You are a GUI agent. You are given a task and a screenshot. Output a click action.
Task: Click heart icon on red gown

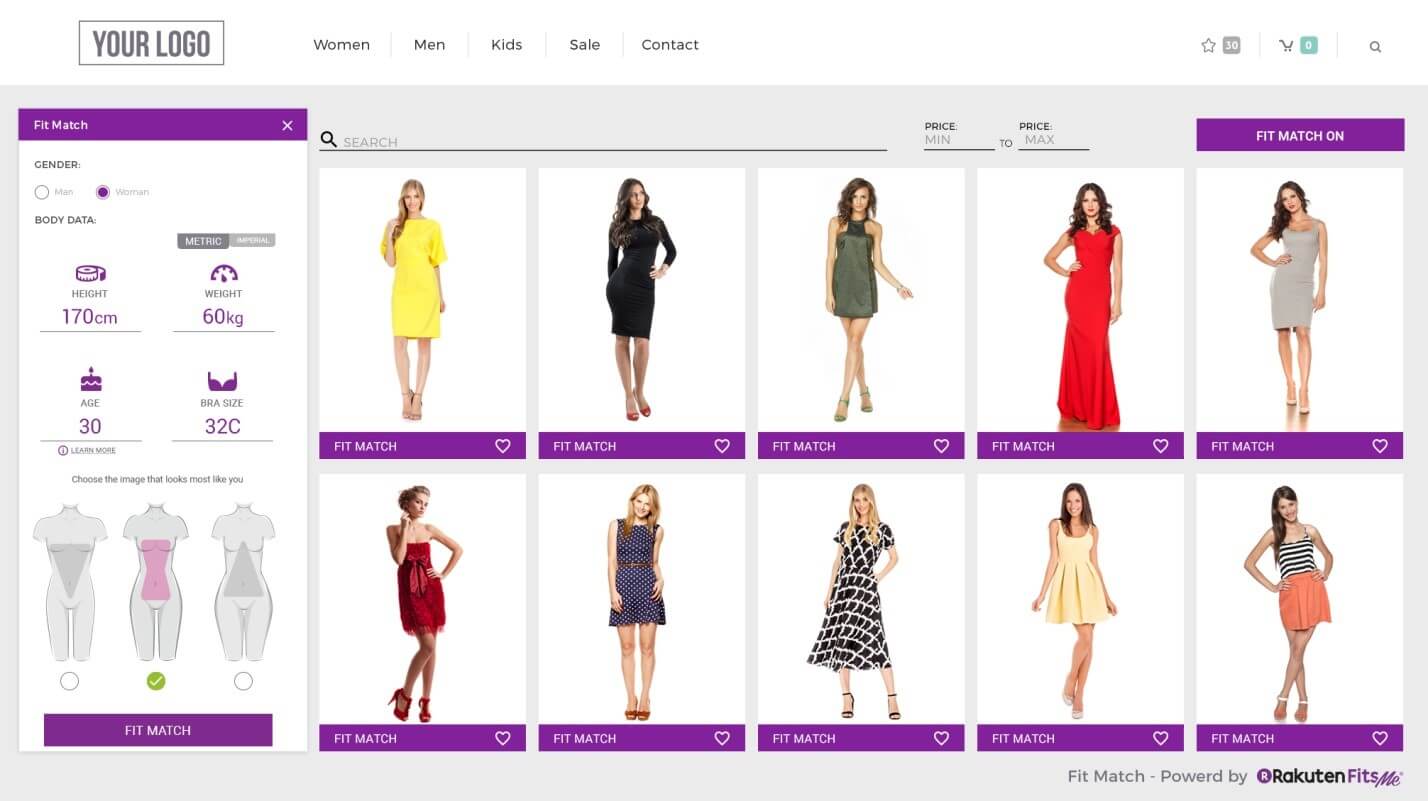pos(1160,446)
